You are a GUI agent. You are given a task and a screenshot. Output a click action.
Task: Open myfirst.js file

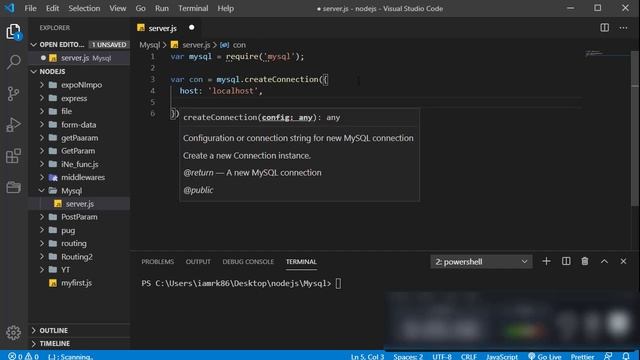pyautogui.click(x=76, y=282)
